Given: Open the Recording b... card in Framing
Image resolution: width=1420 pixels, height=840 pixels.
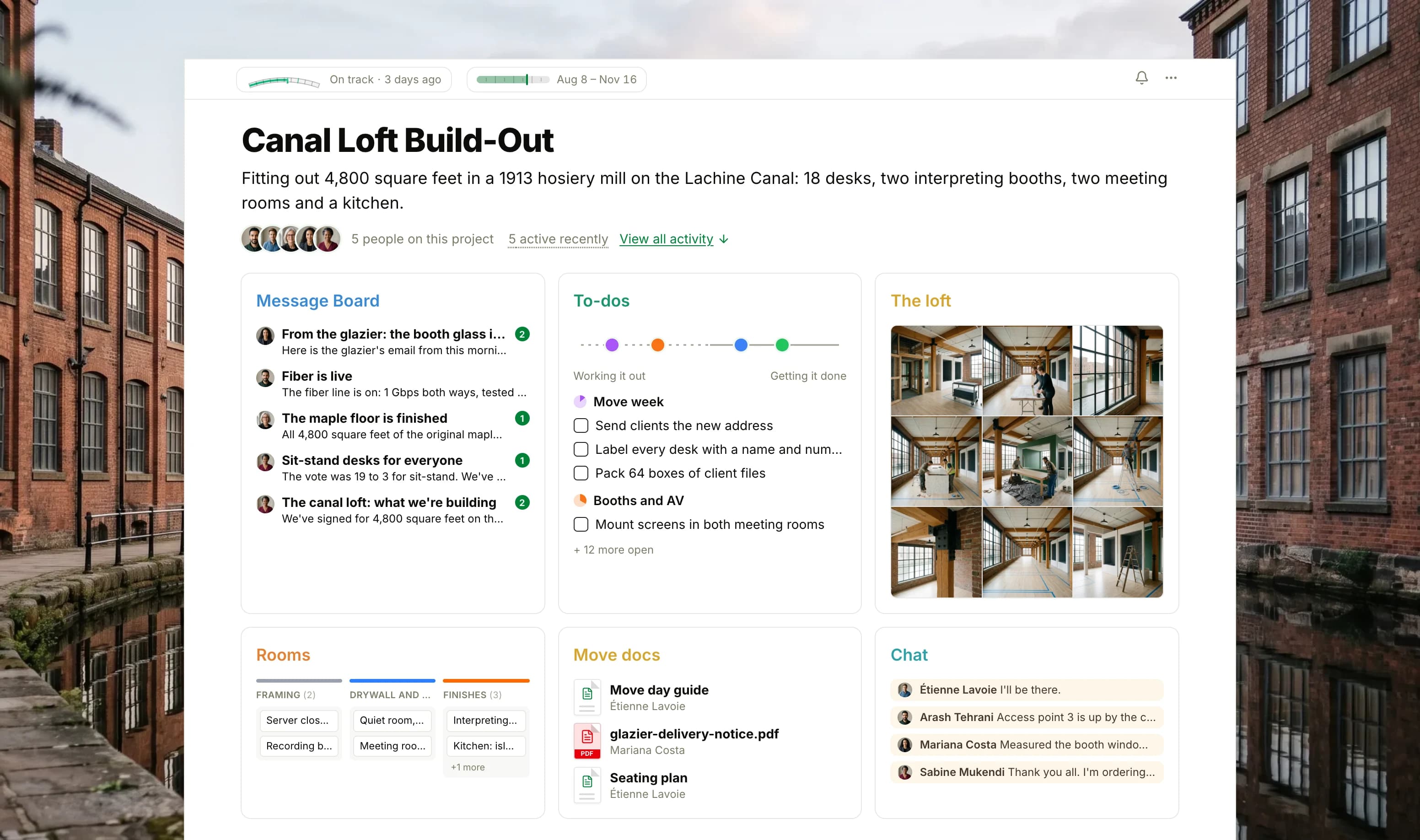Looking at the screenshot, I should 299,745.
